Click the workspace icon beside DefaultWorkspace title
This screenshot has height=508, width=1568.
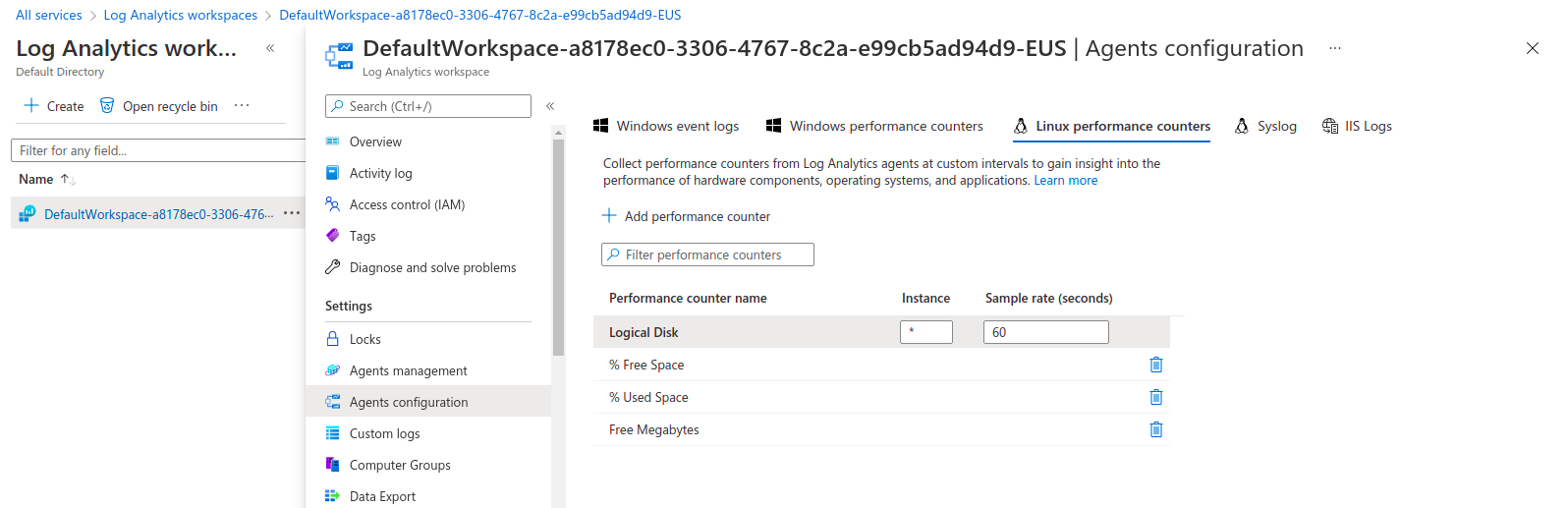[x=339, y=56]
